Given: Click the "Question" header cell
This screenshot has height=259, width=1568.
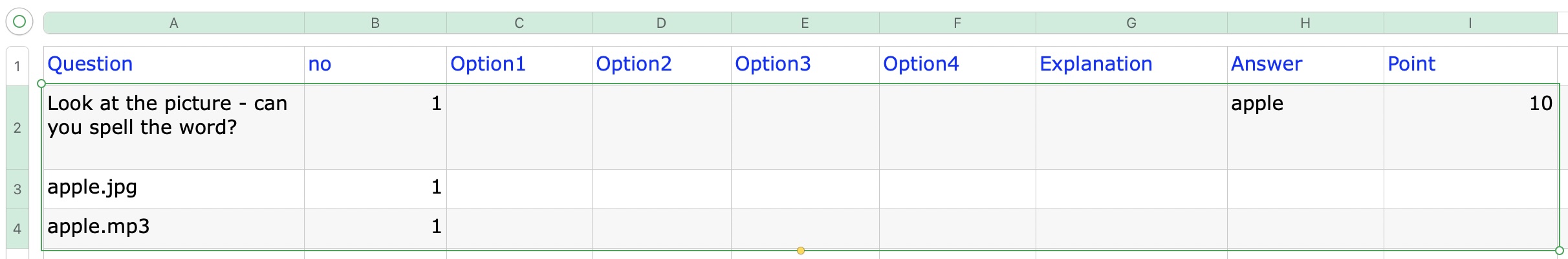Looking at the screenshot, I should point(173,64).
